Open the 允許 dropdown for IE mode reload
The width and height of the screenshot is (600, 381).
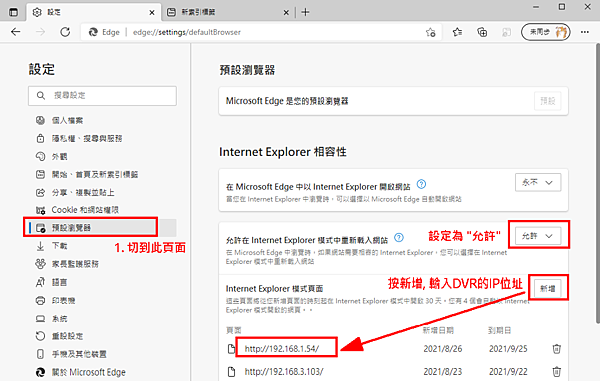tap(538, 236)
